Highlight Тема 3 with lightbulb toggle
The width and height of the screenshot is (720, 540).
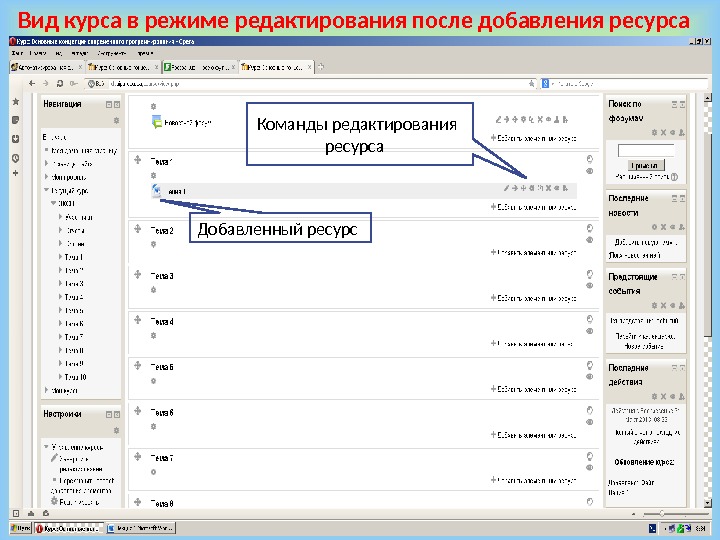pos(590,274)
